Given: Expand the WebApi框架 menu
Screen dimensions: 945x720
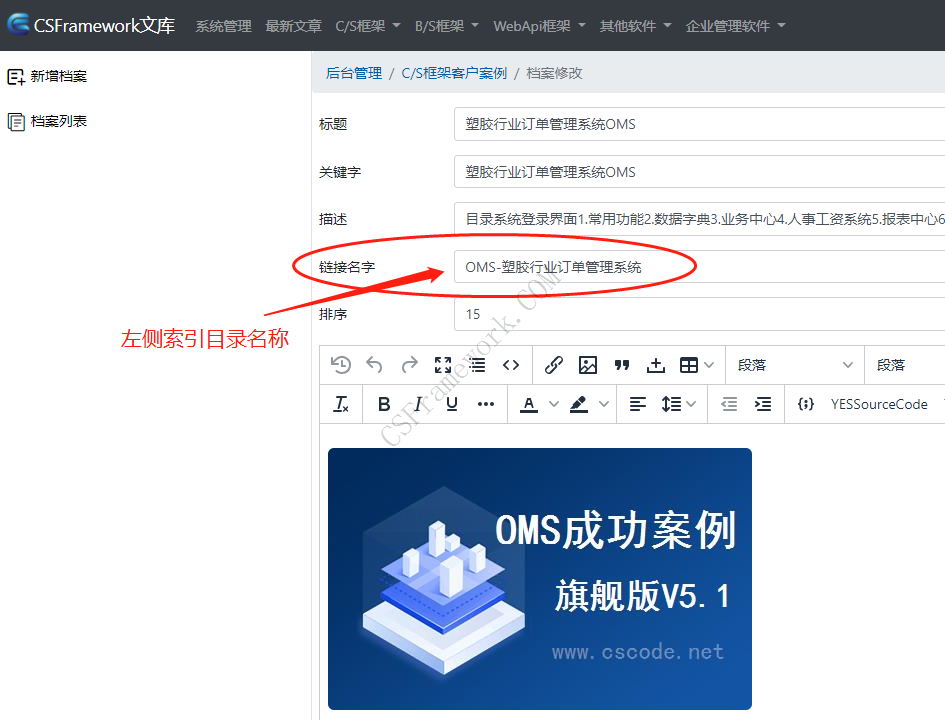Looking at the screenshot, I should click(539, 26).
